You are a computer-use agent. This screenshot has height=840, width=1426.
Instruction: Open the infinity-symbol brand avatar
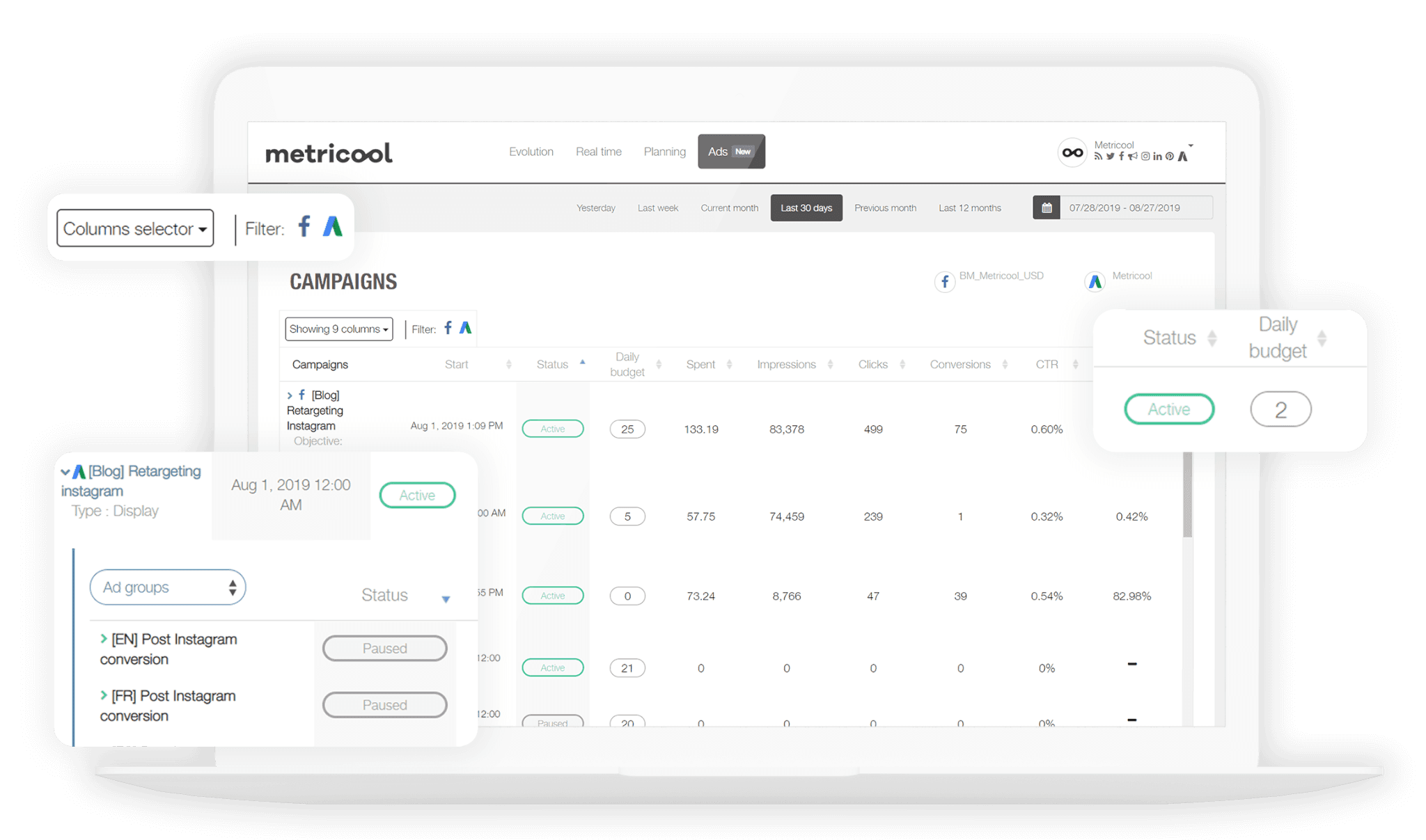coord(1072,152)
